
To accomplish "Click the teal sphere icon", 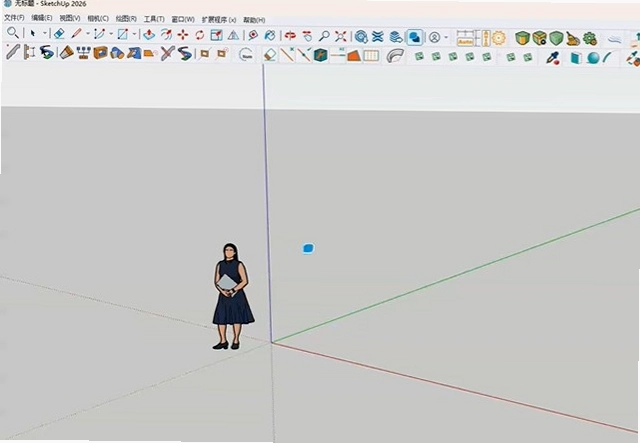I will pyautogui.click(x=593, y=58).
